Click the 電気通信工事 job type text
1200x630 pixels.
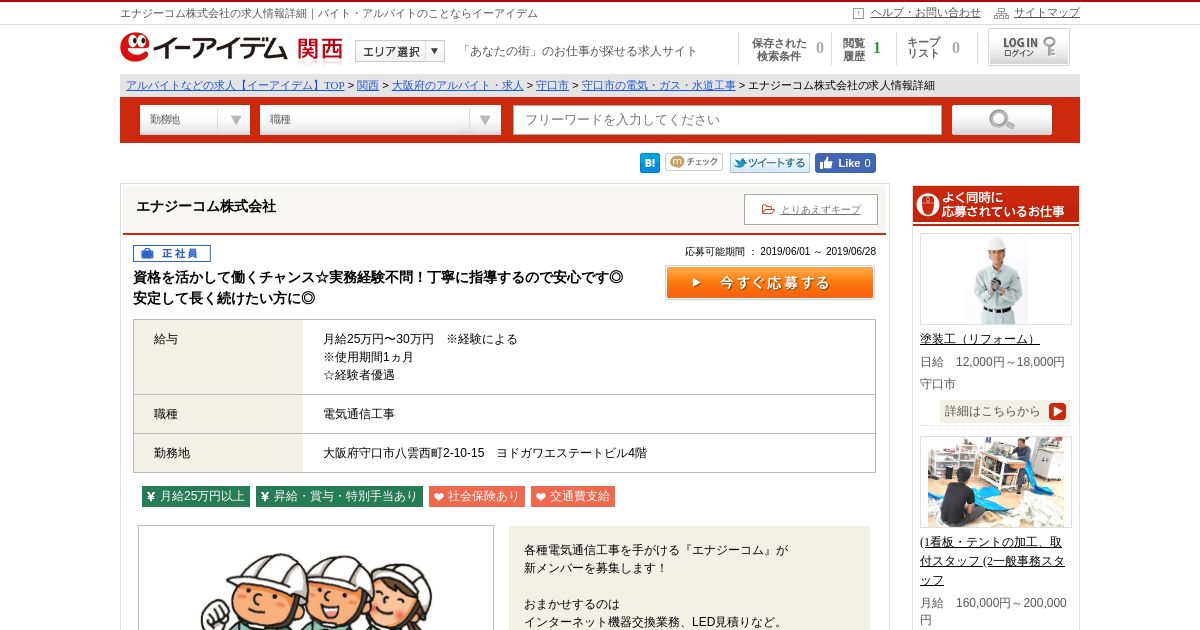tap(359, 414)
